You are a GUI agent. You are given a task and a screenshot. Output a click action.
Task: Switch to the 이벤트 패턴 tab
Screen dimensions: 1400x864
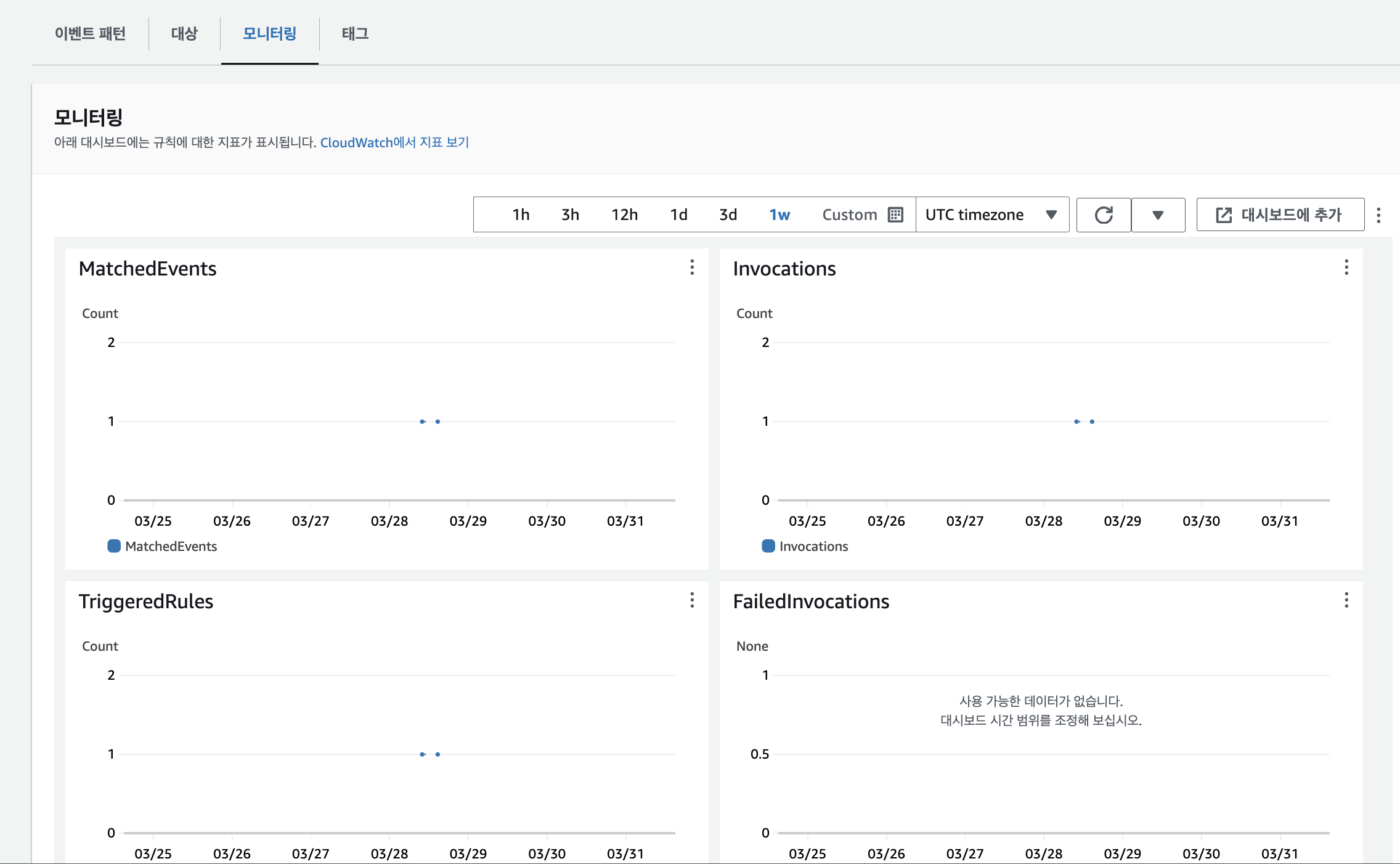point(90,33)
